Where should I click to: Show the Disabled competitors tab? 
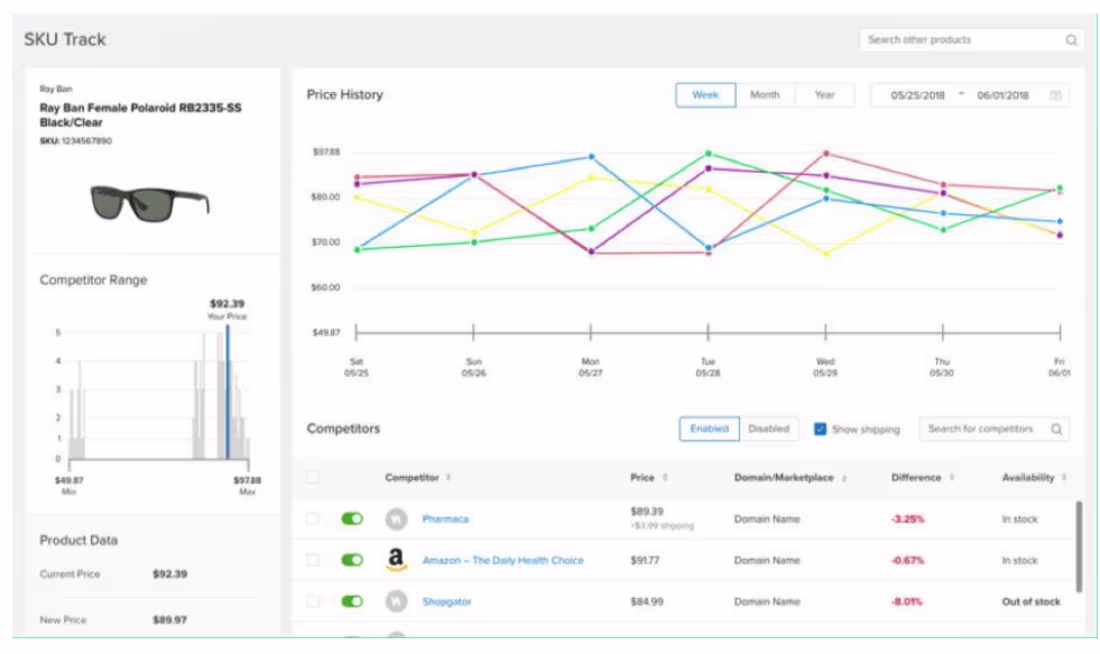point(769,428)
